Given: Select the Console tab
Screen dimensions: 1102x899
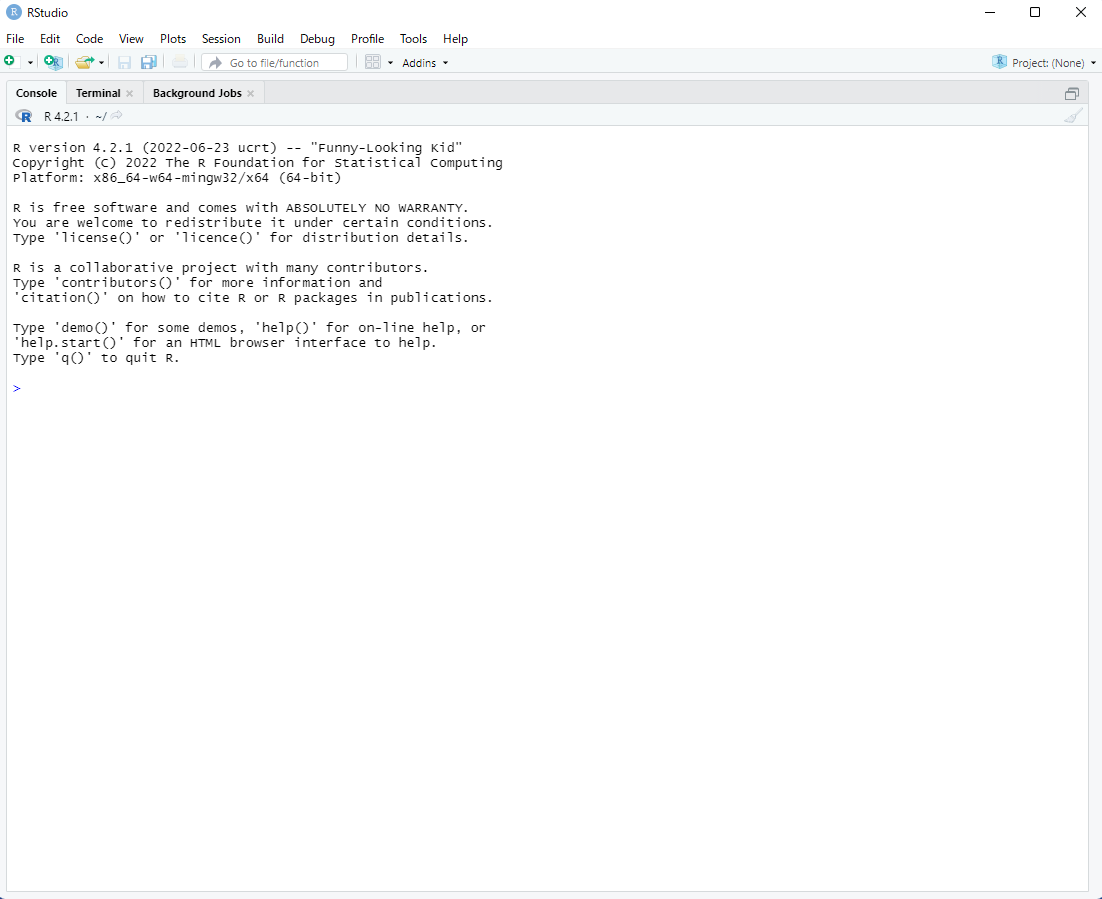Looking at the screenshot, I should click(x=37, y=93).
